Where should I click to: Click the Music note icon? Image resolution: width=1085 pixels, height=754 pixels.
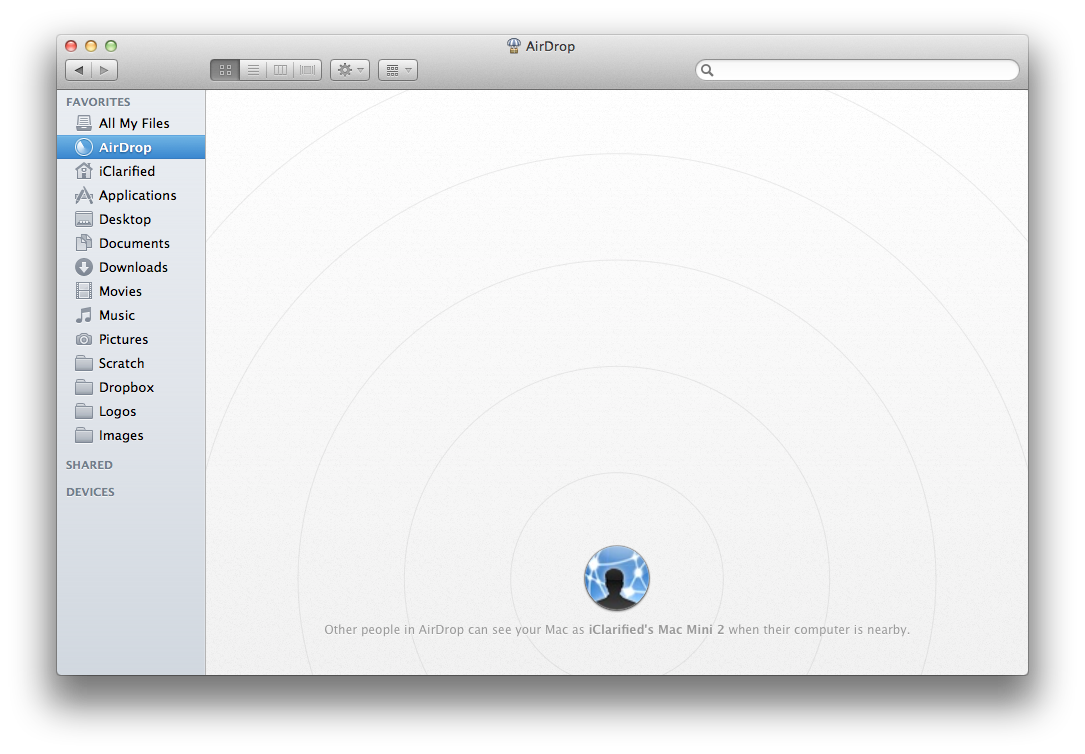click(84, 315)
